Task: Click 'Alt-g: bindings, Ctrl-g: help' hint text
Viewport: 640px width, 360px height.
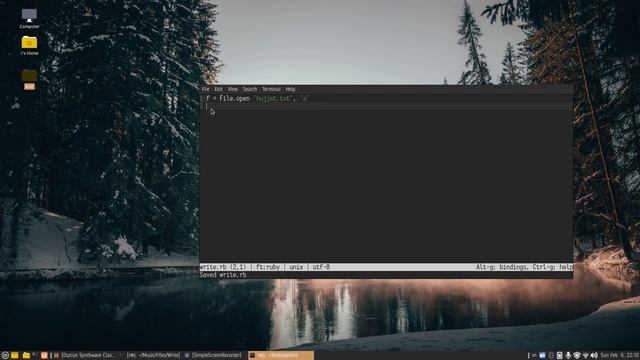Action: [524, 267]
